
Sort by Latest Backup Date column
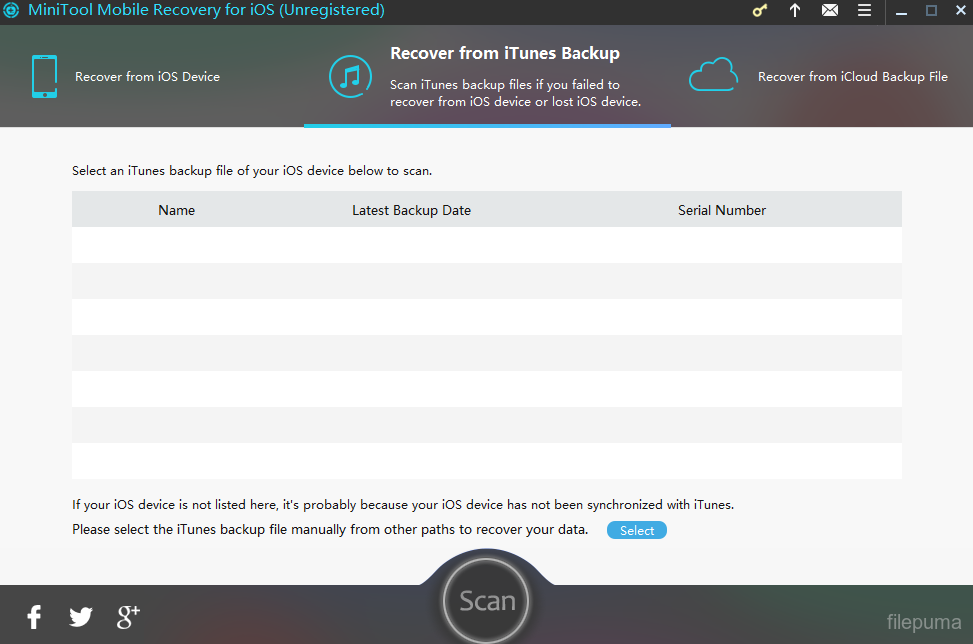pyautogui.click(x=411, y=210)
